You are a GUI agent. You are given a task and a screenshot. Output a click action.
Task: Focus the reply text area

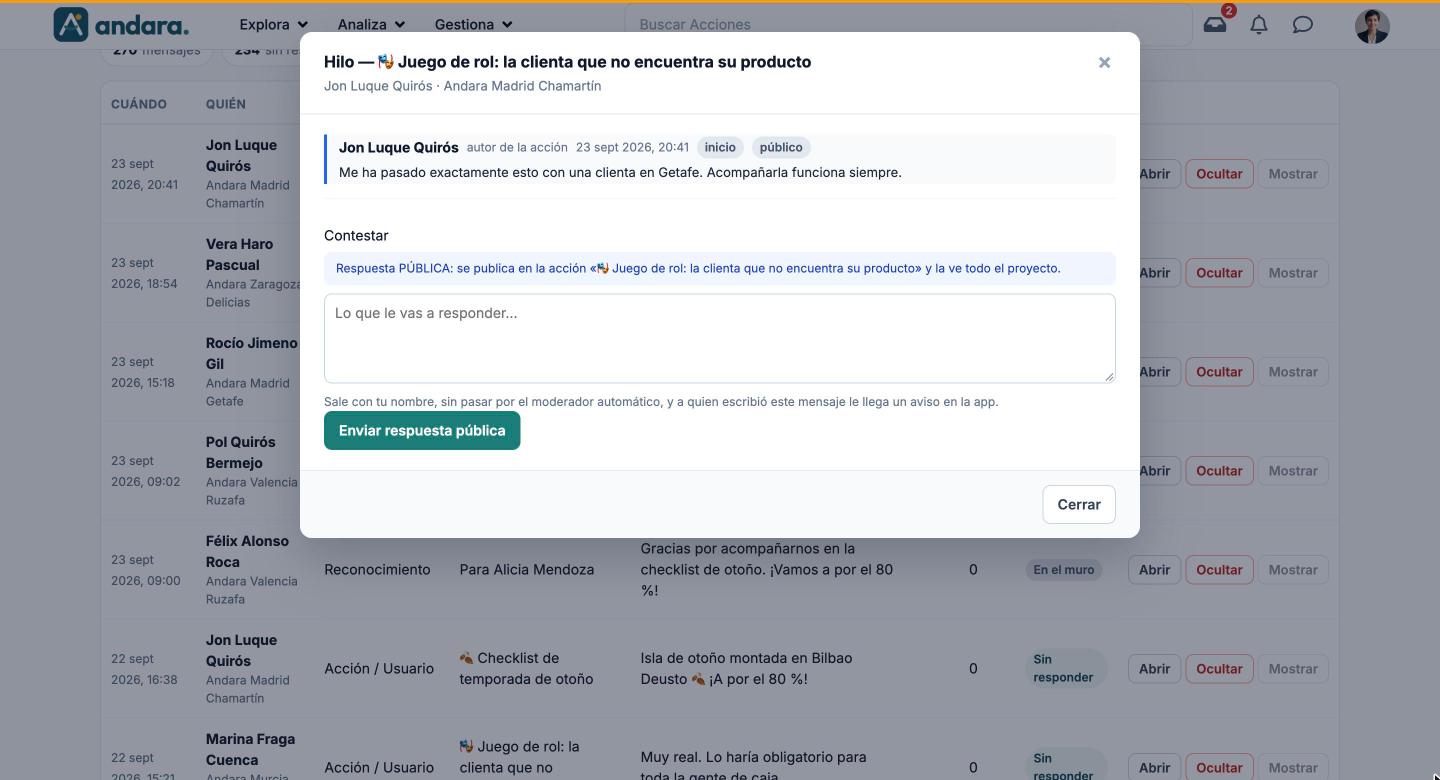click(720, 338)
